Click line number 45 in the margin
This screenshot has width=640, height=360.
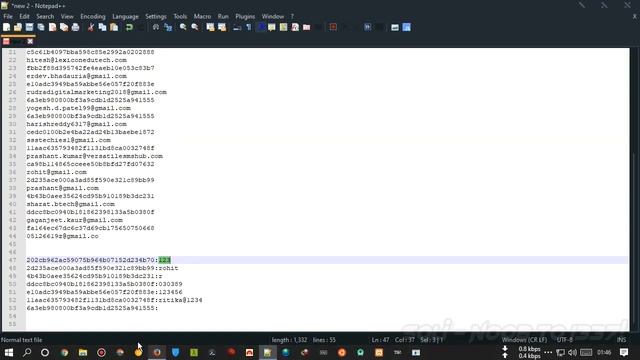click(12, 244)
